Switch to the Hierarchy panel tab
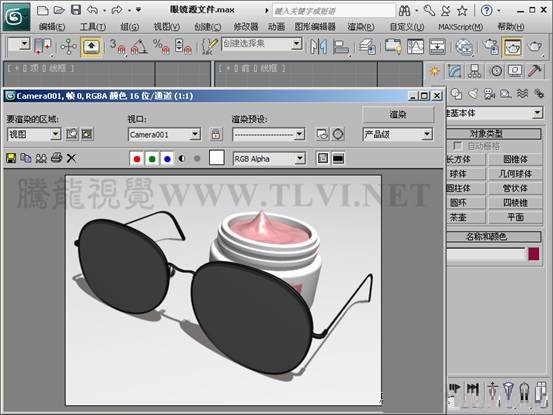This screenshot has width=553, height=415. pos(475,71)
